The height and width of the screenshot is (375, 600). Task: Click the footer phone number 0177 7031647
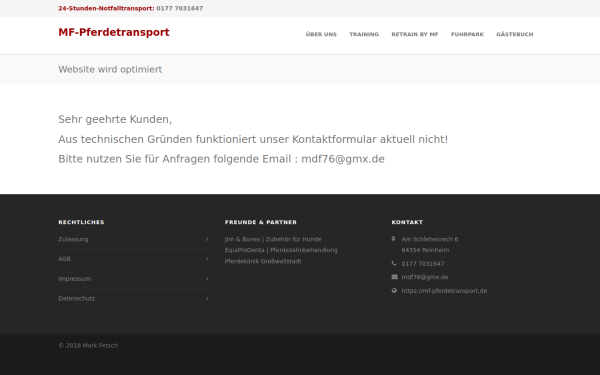[x=423, y=264]
